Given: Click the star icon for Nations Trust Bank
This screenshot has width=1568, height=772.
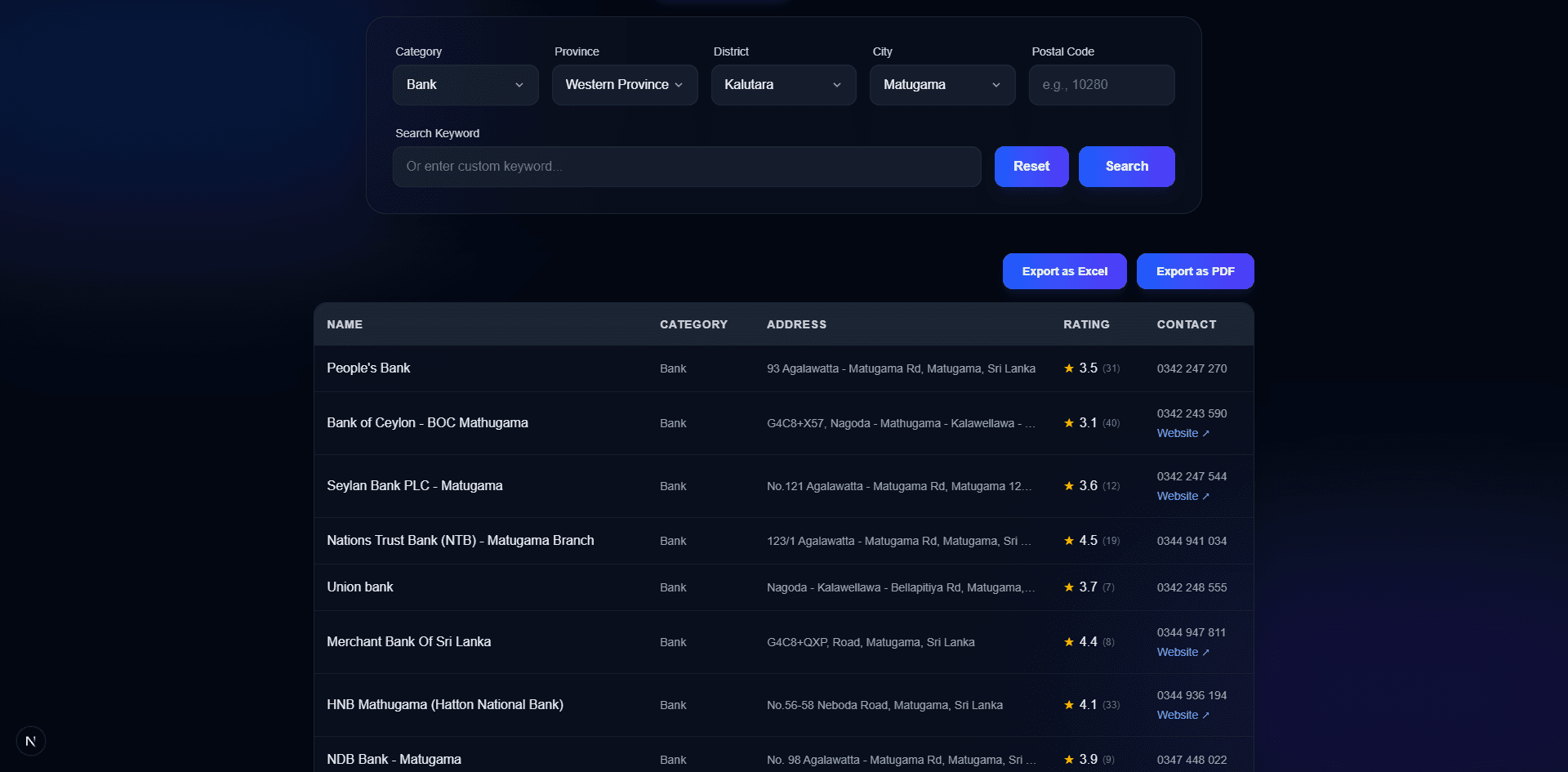Looking at the screenshot, I should pos(1069,541).
